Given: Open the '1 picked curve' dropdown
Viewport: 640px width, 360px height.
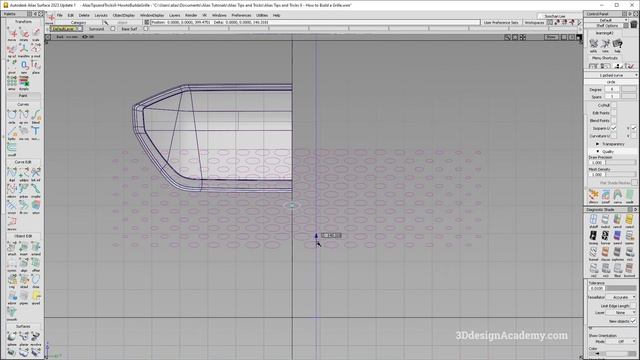Looking at the screenshot, I should tap(611, 76).
